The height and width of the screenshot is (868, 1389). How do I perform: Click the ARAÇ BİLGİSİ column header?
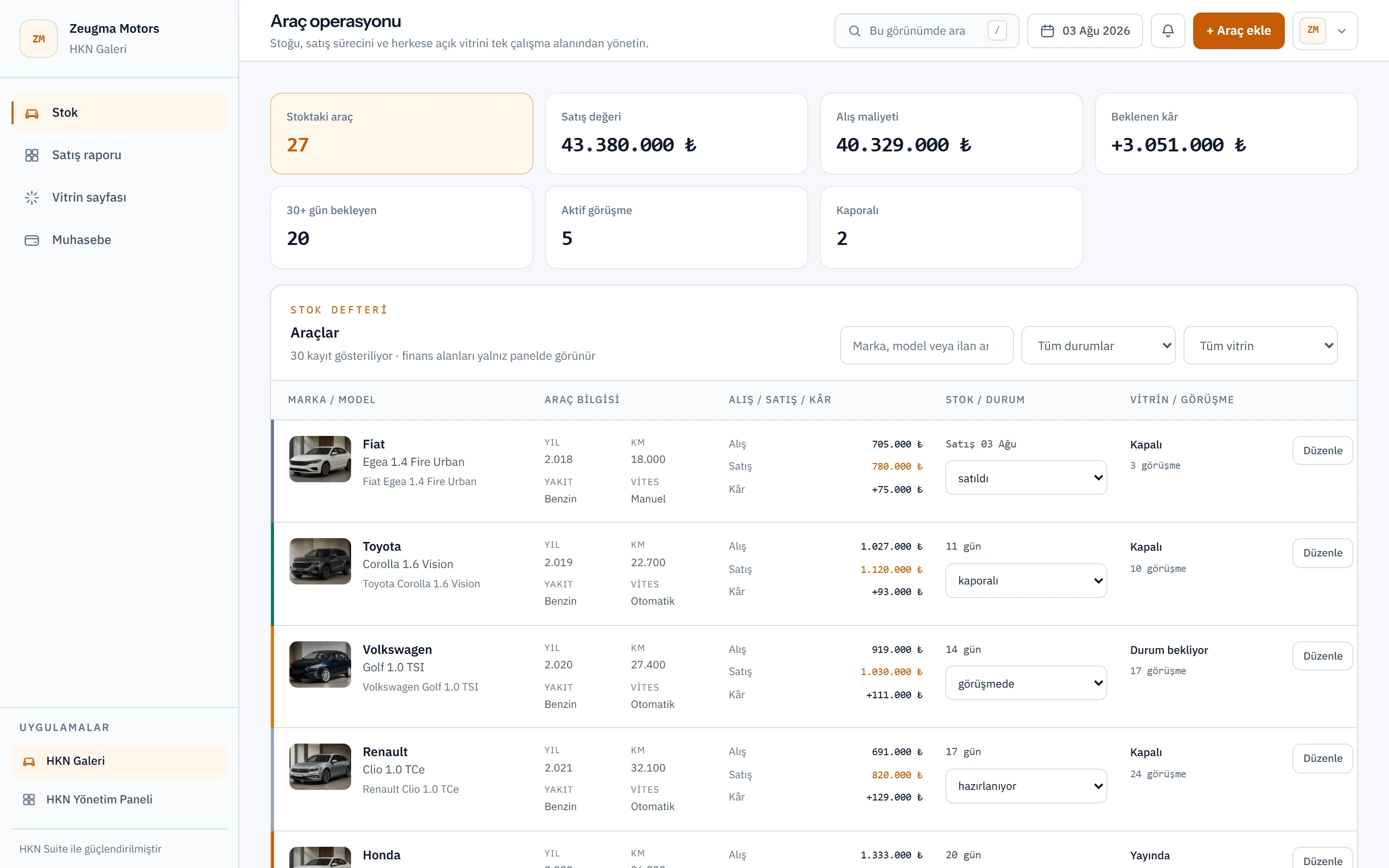pyautogui.click(x=582, y=400)
